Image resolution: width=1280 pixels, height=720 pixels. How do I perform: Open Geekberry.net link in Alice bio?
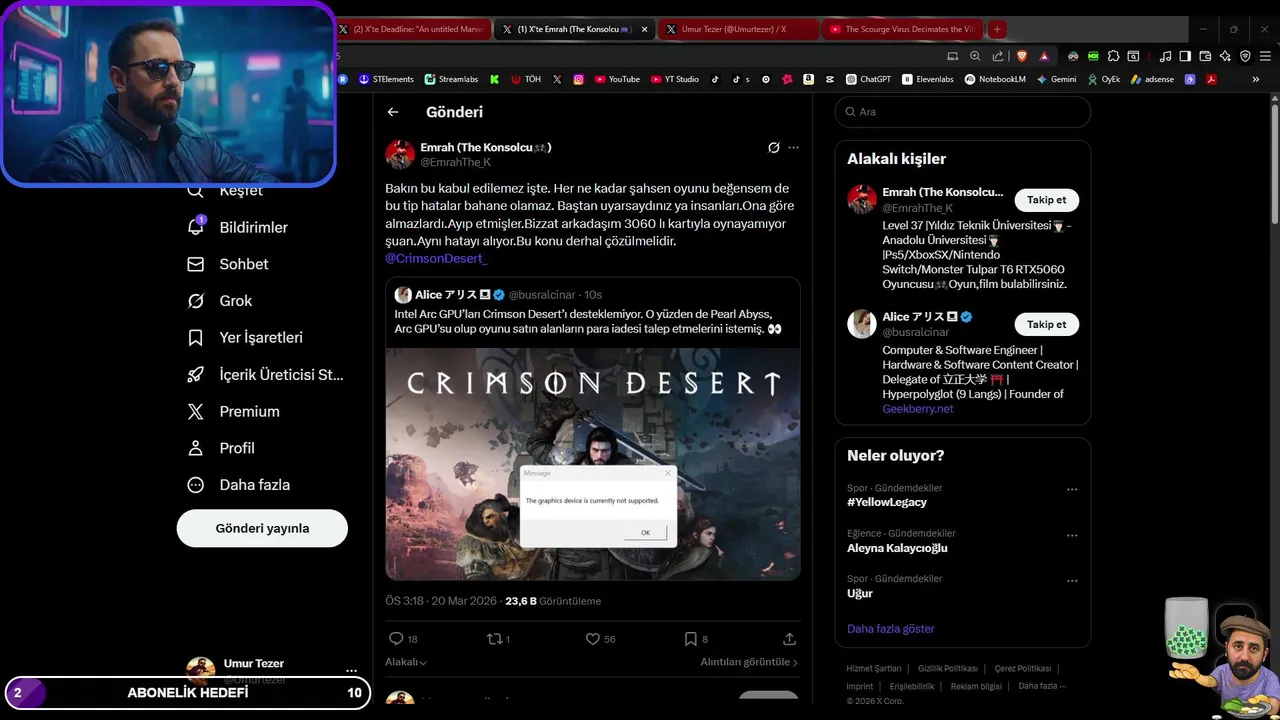[918, 409]
